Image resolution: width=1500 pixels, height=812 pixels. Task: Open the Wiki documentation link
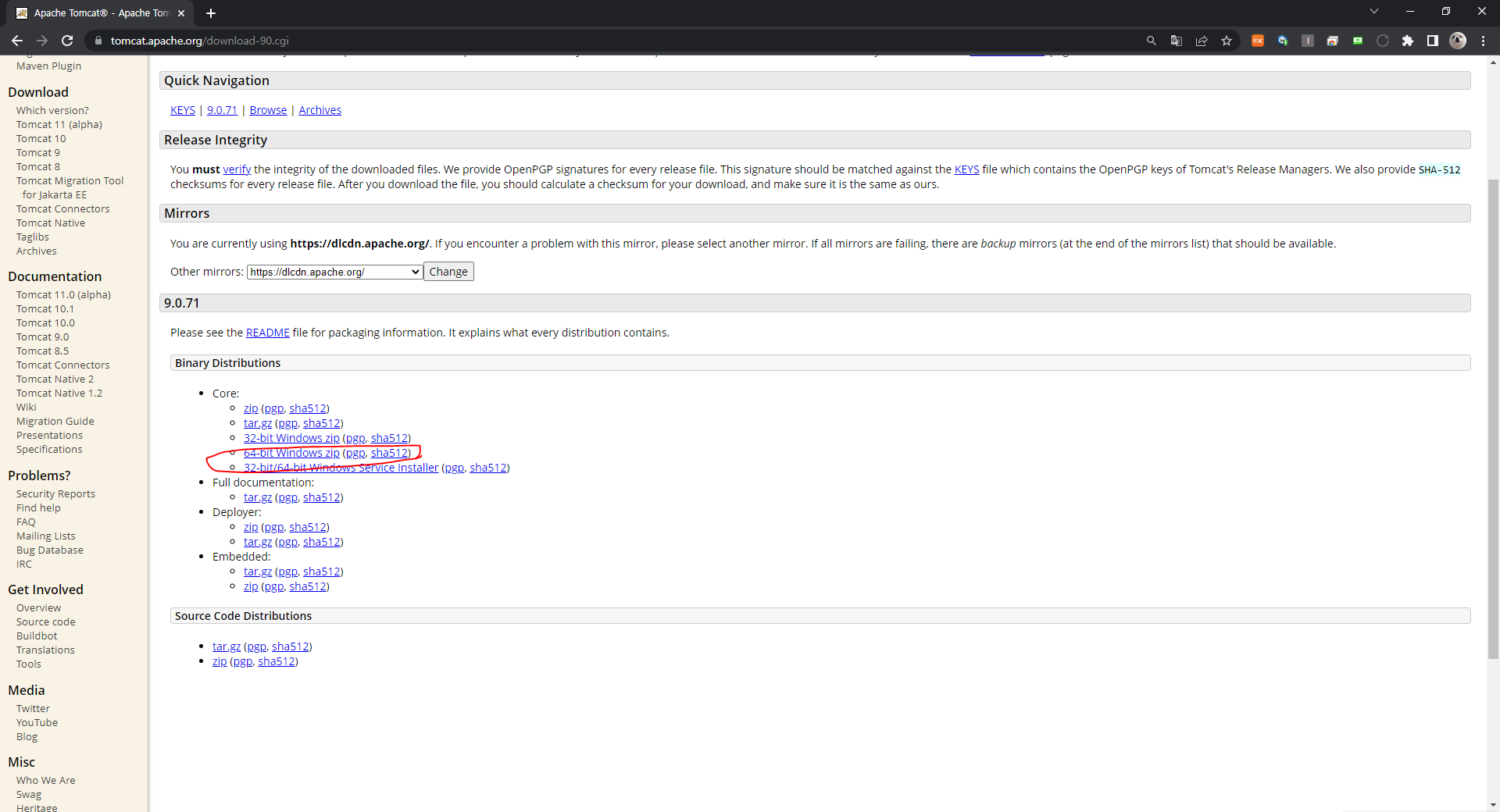click(27, 407)
